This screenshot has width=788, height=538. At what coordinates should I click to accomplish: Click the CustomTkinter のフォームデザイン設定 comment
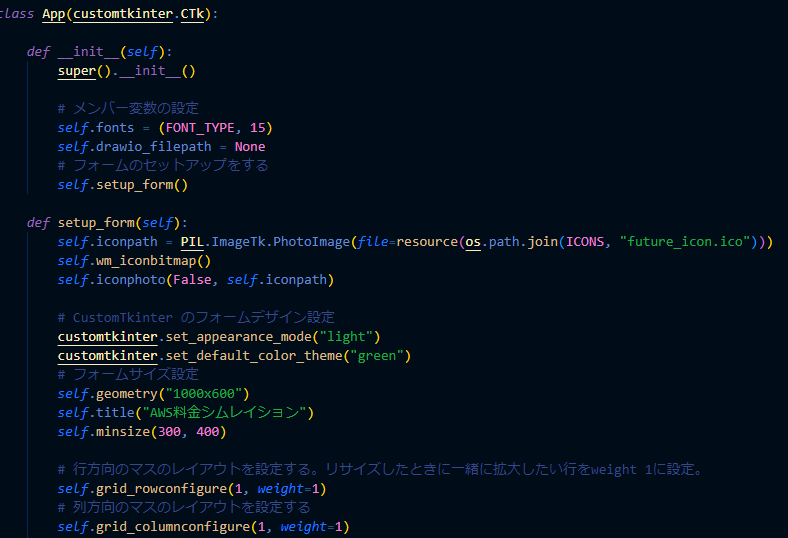pos(196,317)
